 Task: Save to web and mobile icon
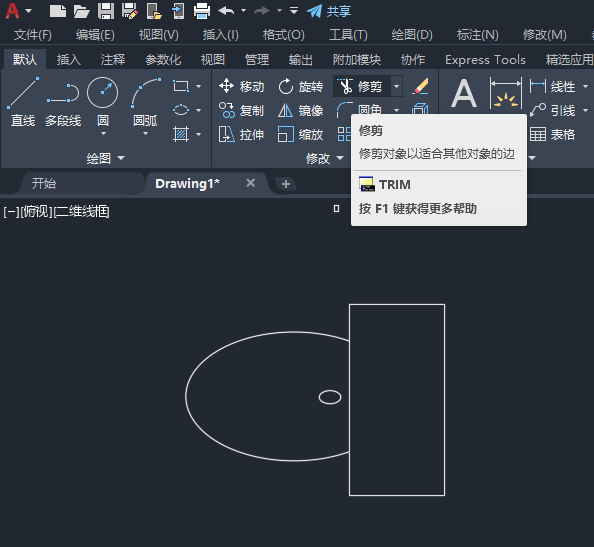[178, 11]
